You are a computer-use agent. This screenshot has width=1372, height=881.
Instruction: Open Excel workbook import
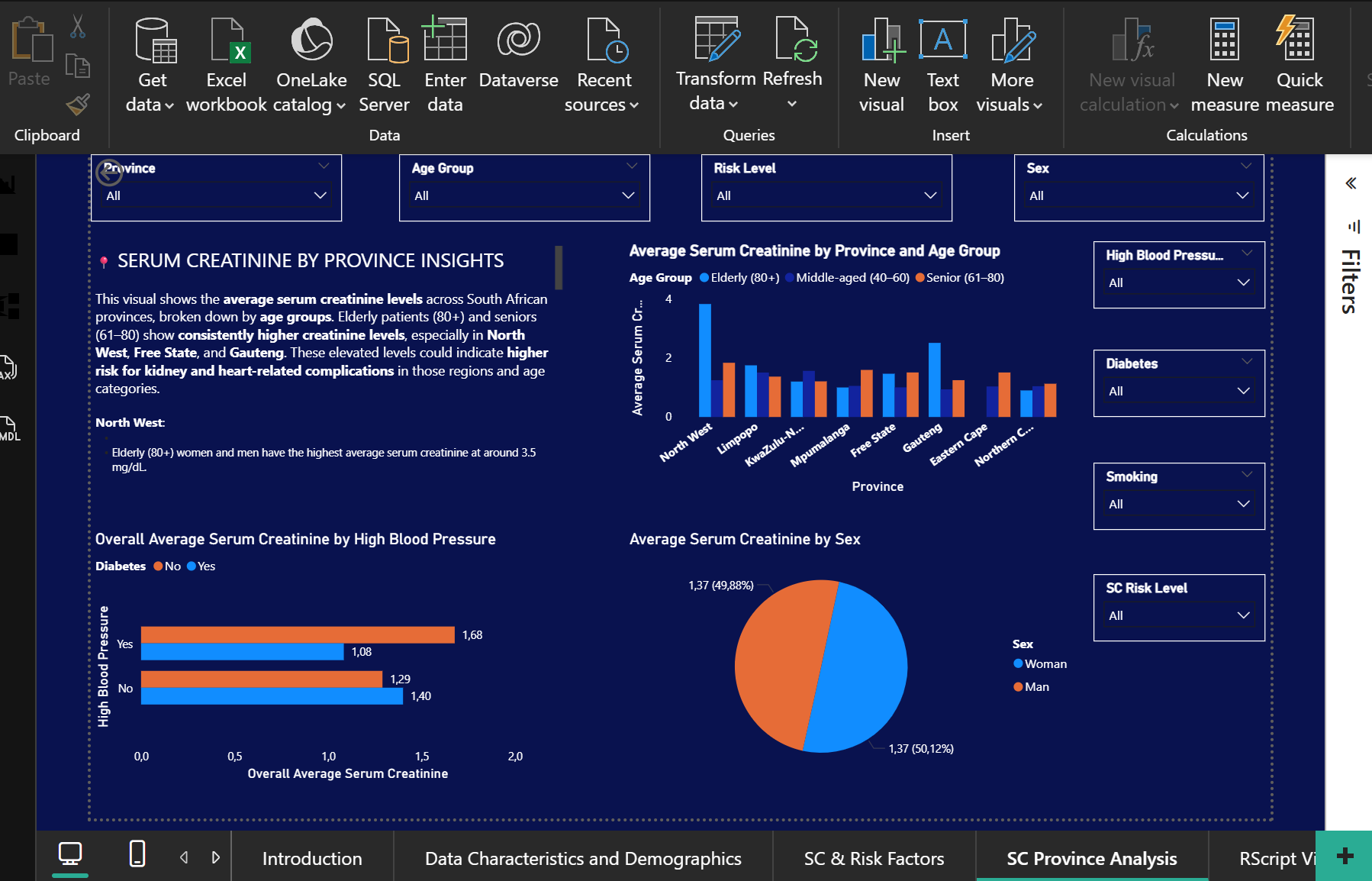click(x=227, y=41)
